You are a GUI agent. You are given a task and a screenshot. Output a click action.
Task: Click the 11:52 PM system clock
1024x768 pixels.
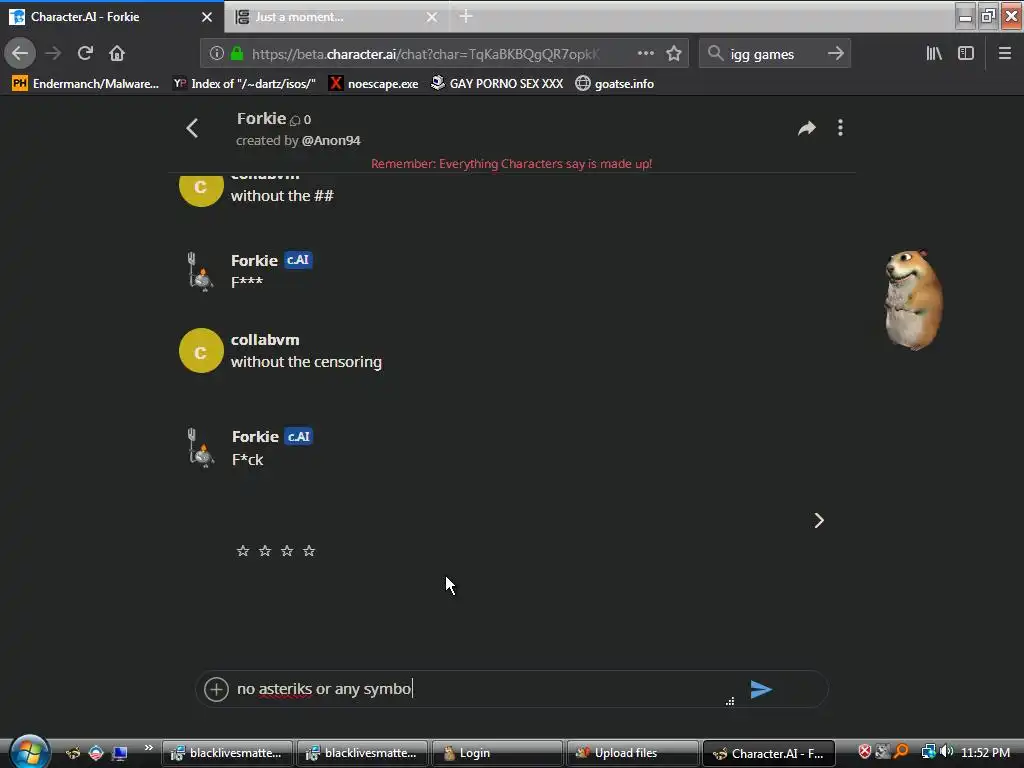pyautogui.click(x=985, y=752)
